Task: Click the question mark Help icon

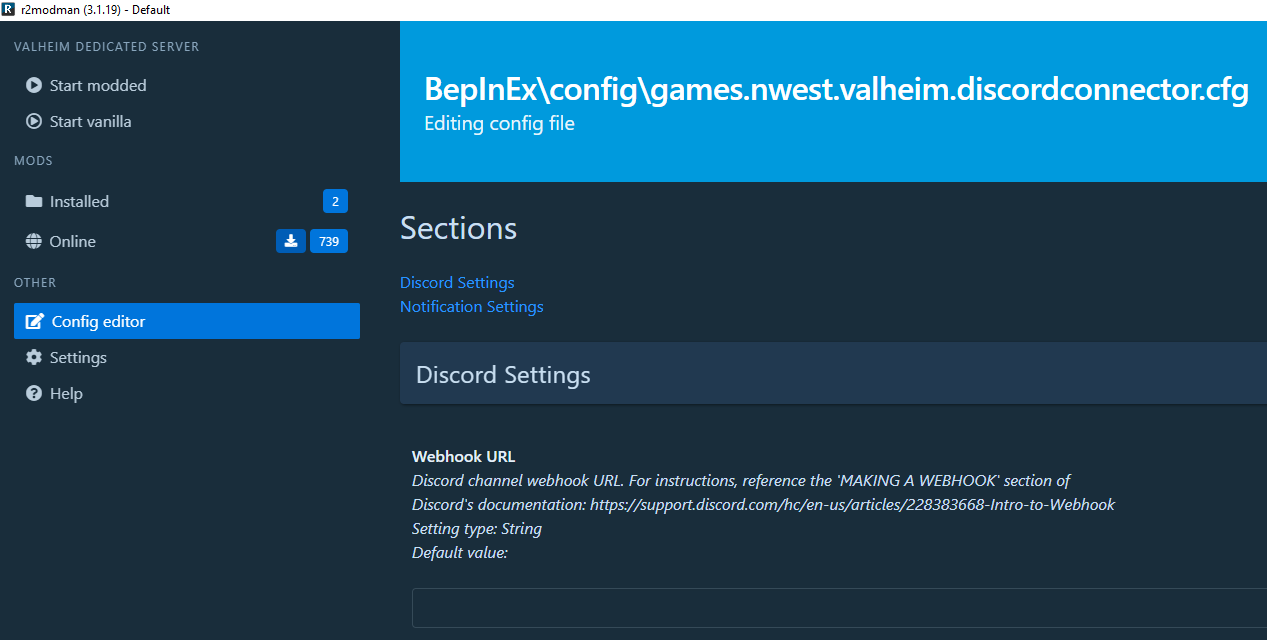Action: 34,394
